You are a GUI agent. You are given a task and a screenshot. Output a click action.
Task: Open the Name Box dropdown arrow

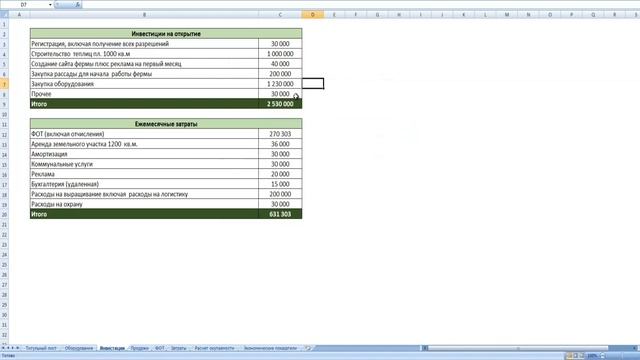tap(50, 4)
